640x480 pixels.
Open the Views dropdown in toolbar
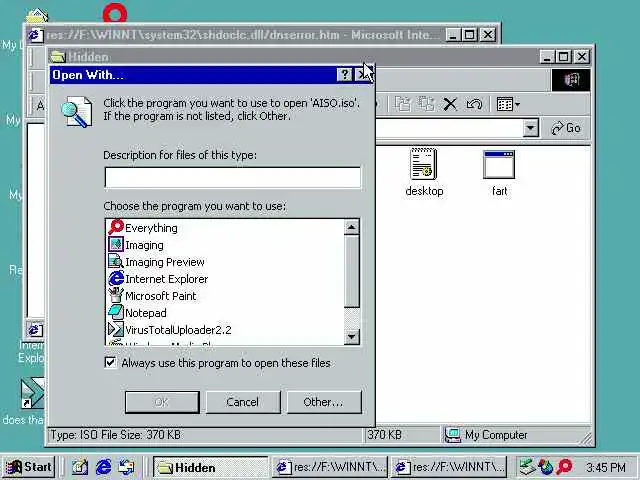(x=508, y=104)
